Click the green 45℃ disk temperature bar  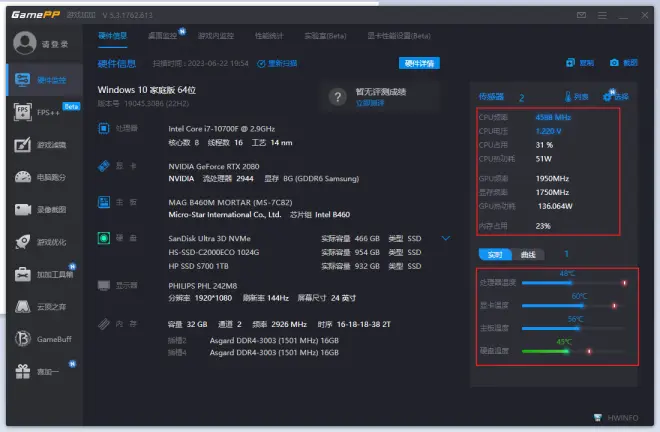click(x=574, y=351)
